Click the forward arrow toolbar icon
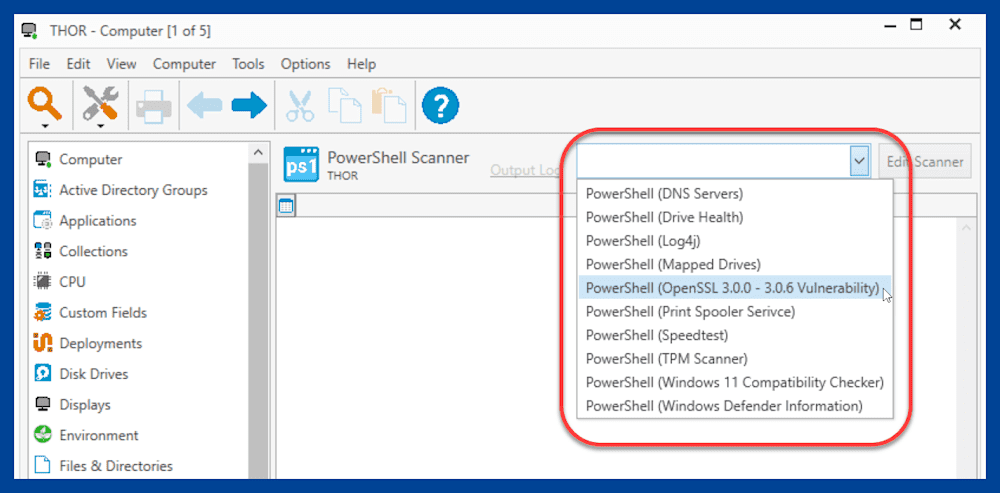 coord(249,106)
